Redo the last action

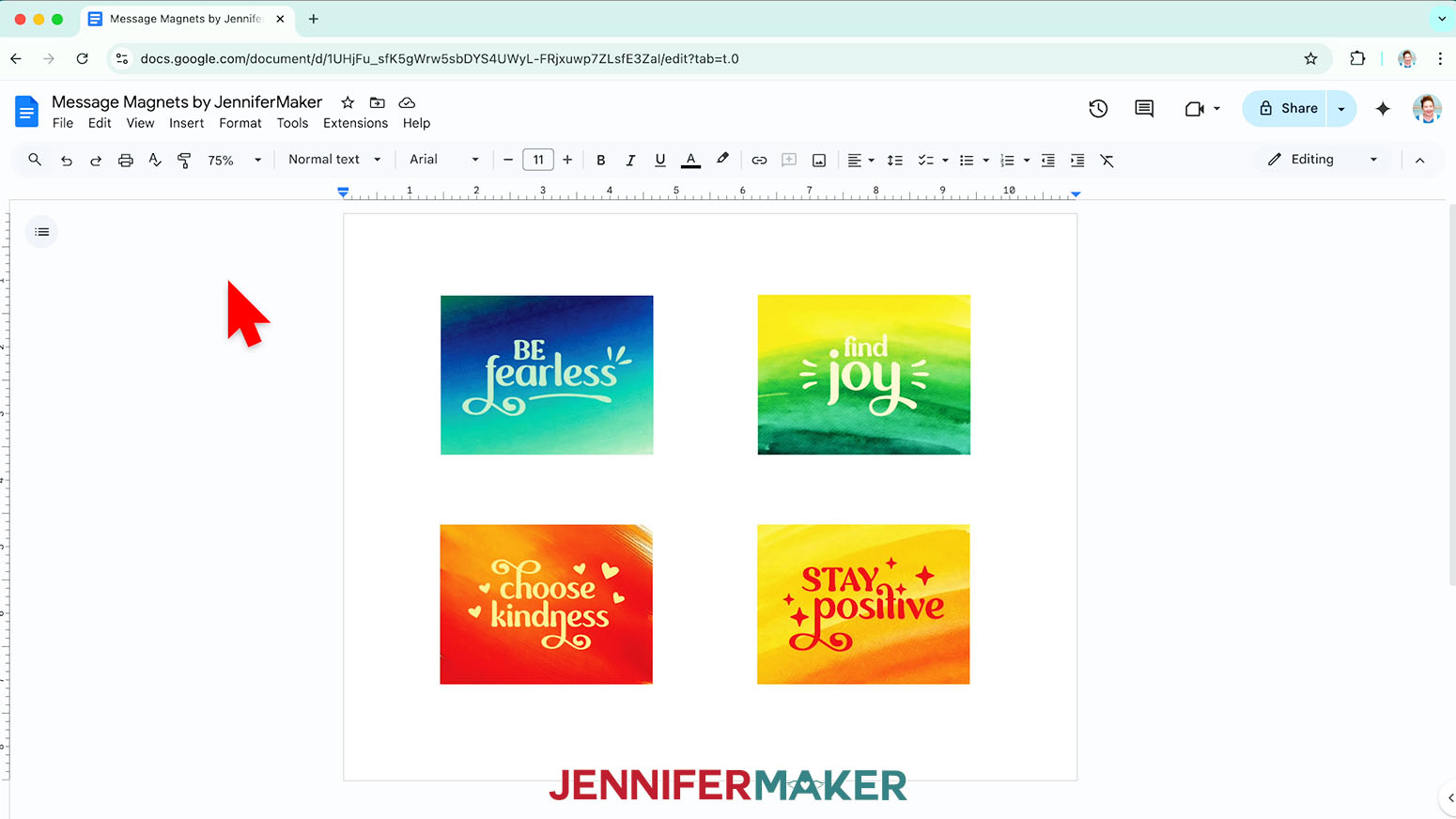coord(96,161)
